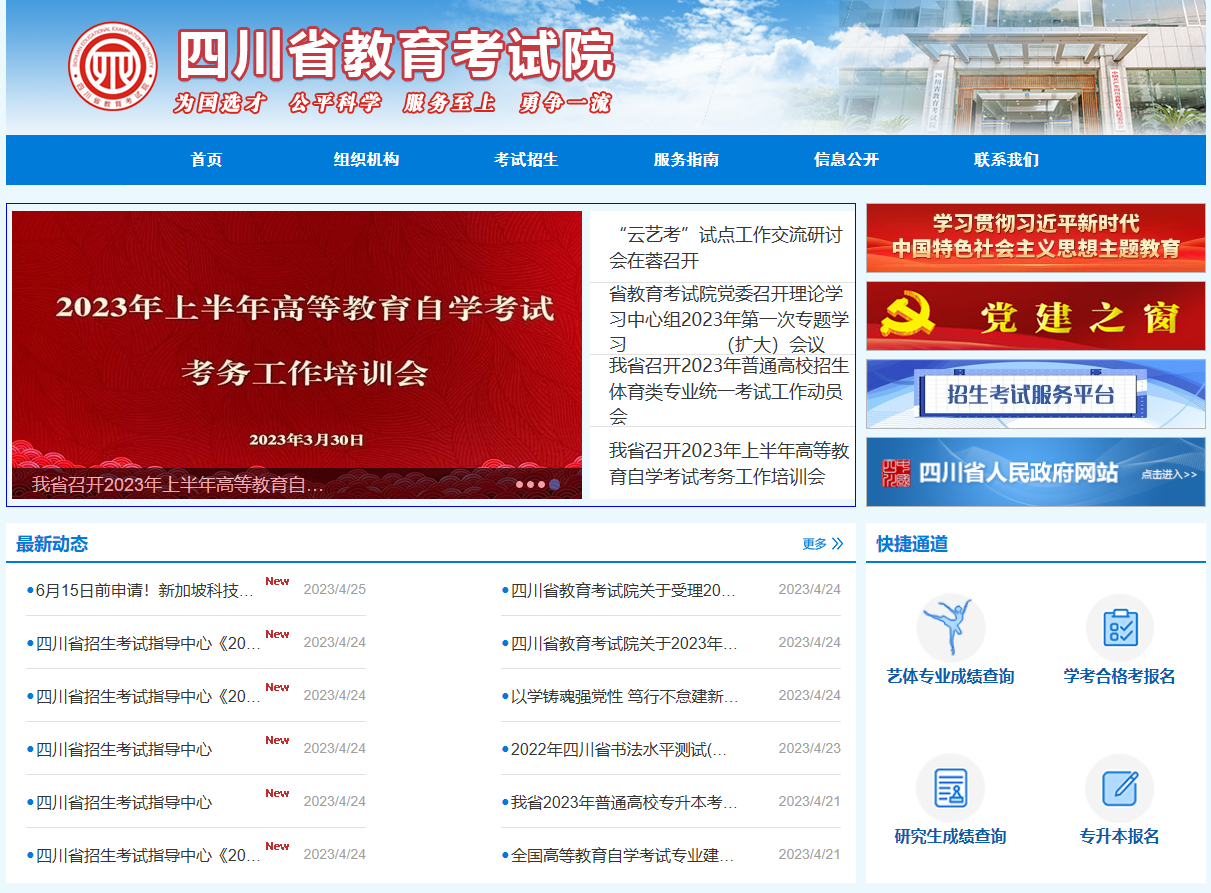
Task: Open news 全国高等教育自学考试专业建…
Action: (x=622, y=855)
